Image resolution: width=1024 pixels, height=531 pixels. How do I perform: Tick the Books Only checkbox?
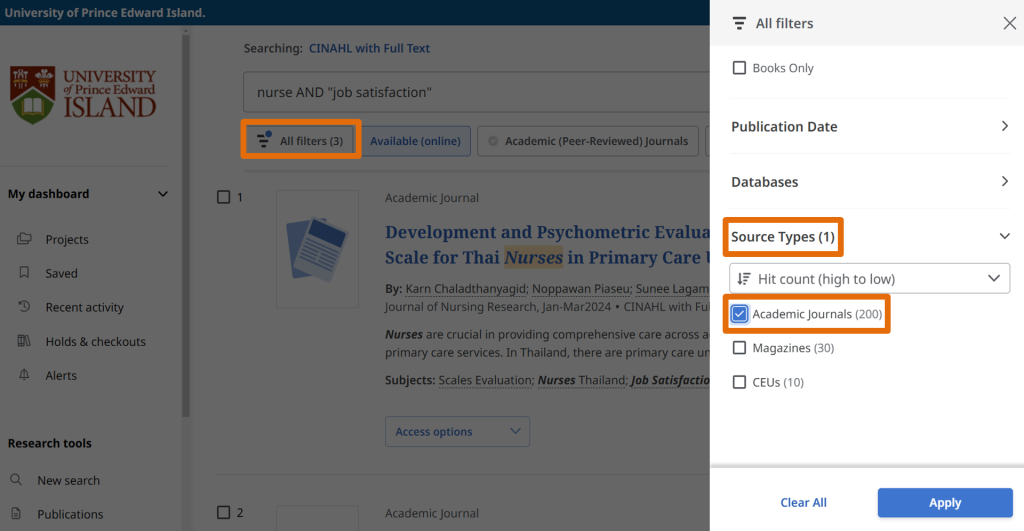click(740, 68)
